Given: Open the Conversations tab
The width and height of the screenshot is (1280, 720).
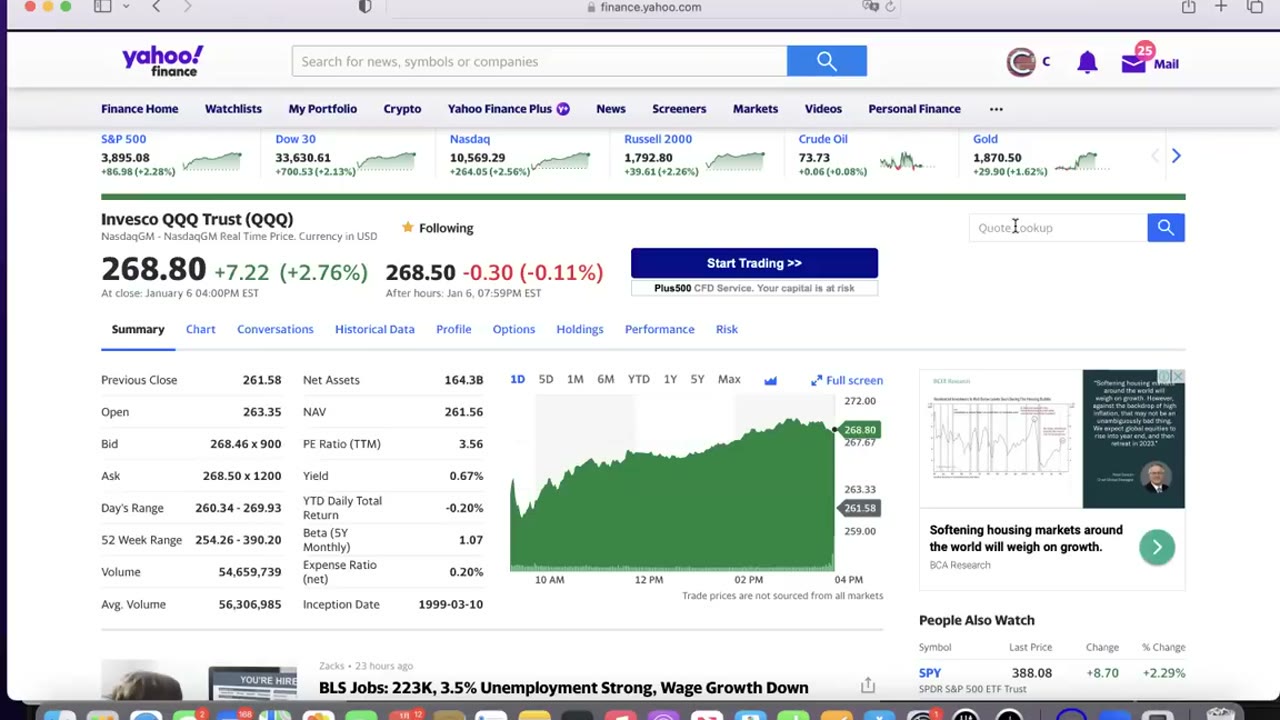Looking at the screenshot, I should point(275,329).
